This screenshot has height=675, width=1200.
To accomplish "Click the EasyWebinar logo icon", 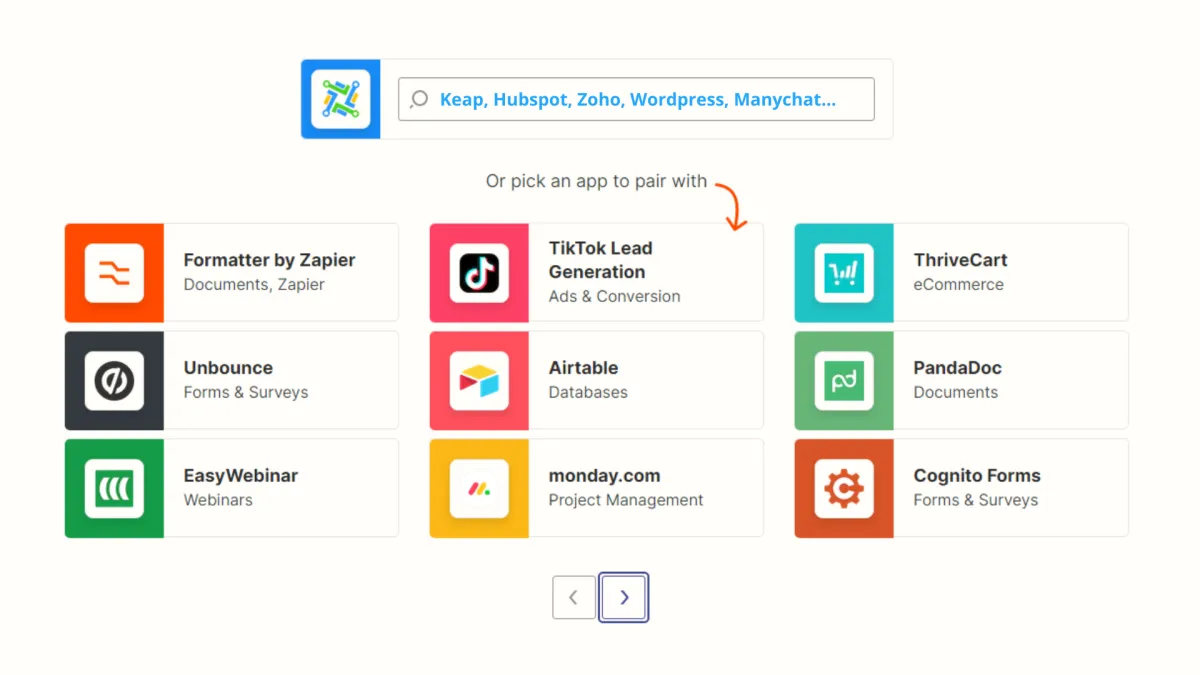I will click(x=114, y=489).
